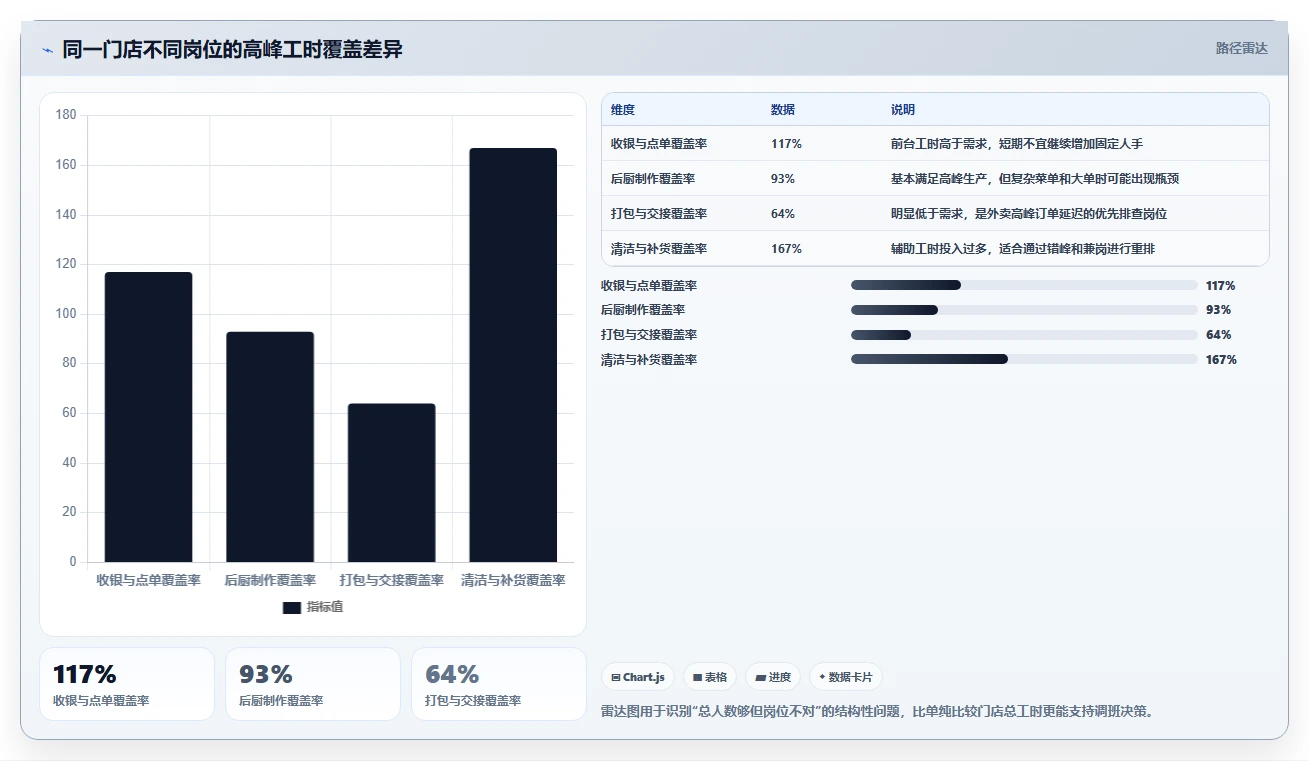Viewport: 1309px width, 761px height.
Task: Click the 93% 后厨制作覆盖率 data card
Action: coord(313,684)
